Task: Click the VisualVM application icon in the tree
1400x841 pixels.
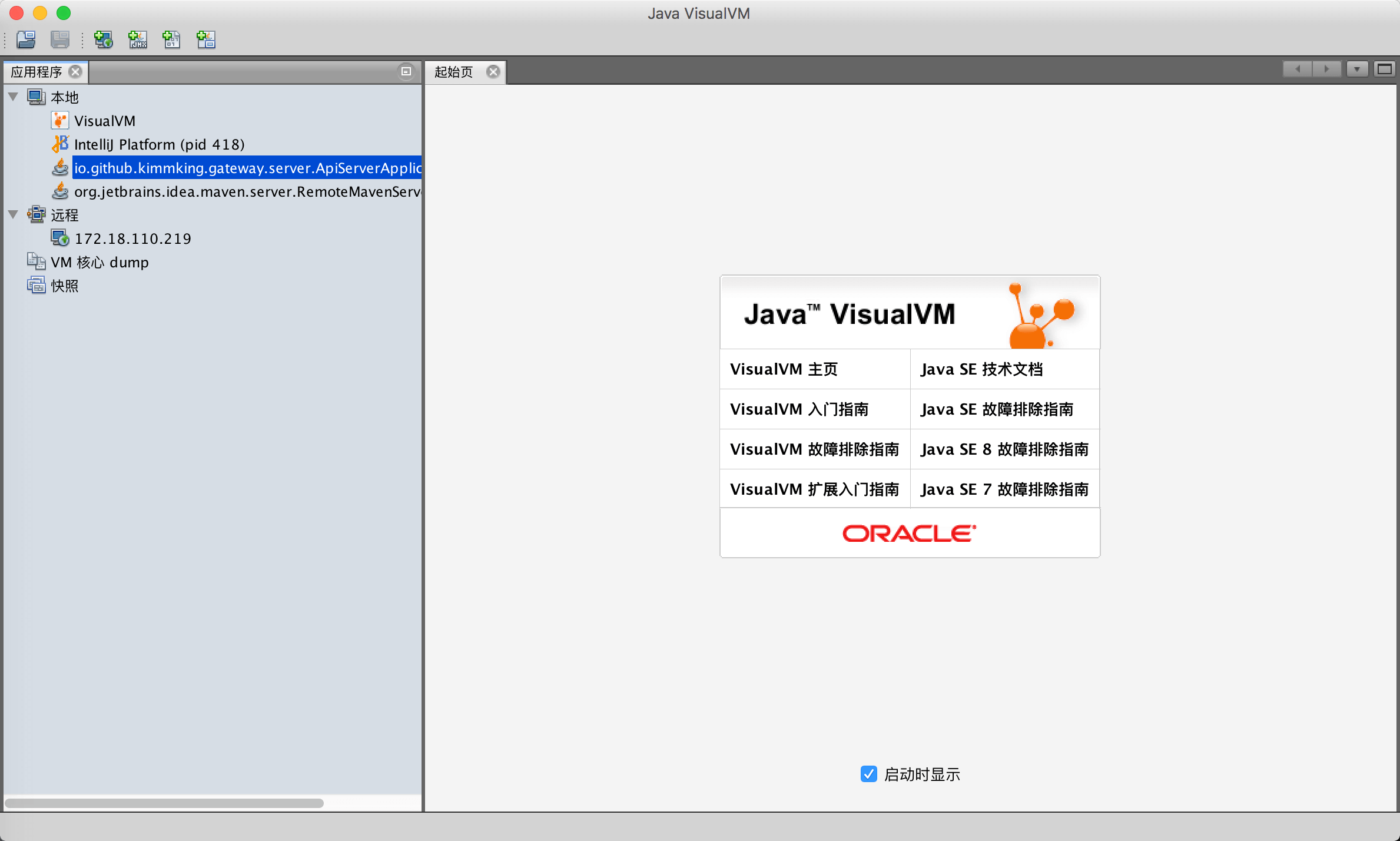Action: click(x=59, y=121)
